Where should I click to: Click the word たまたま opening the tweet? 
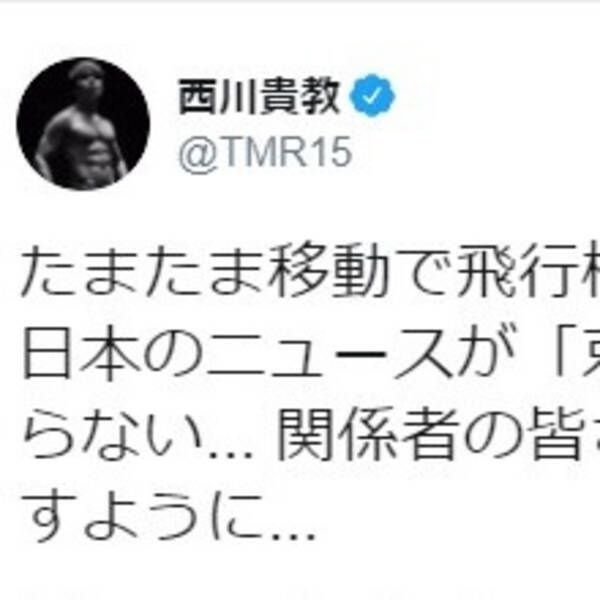coord(144,272)
